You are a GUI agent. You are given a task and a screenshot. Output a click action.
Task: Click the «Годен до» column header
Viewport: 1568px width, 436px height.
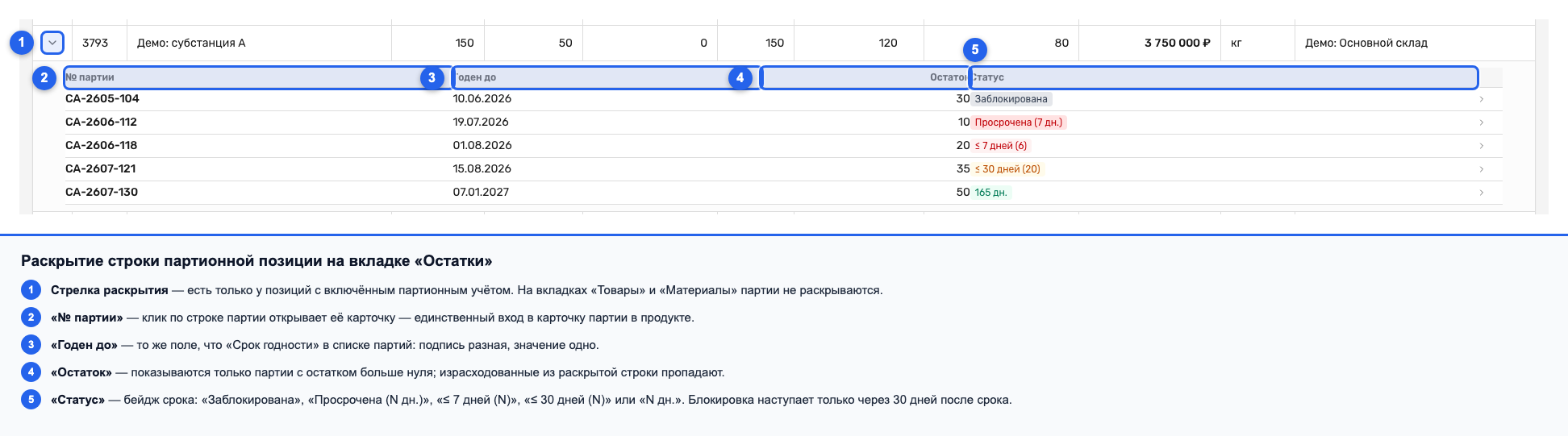pos(605,77)
